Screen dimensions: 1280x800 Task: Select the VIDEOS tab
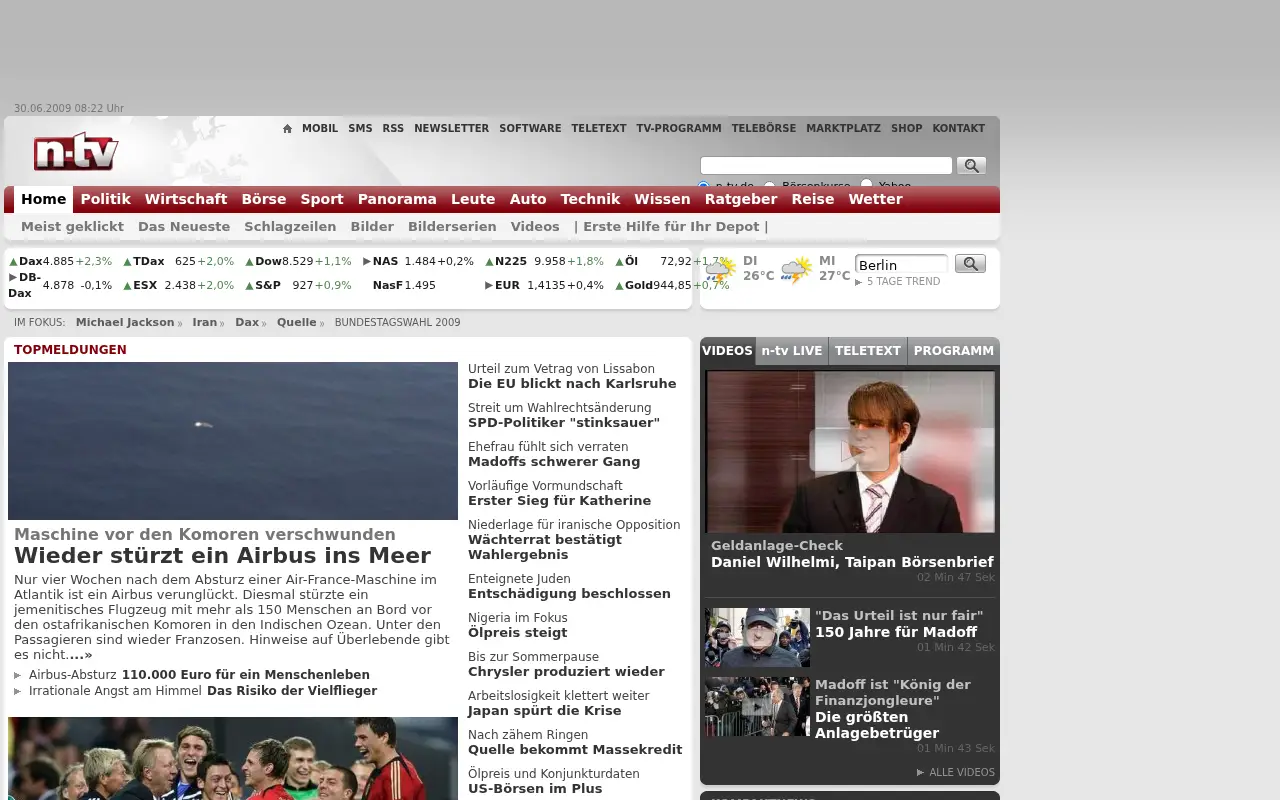pyautogui.click(x=727, y=351)
